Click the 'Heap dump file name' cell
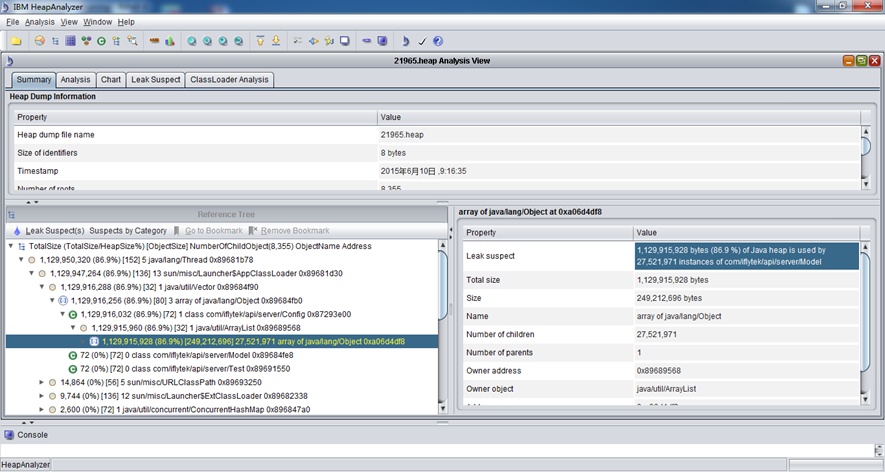The width and height of the screenshot is (885, 472). pos(195,135)
